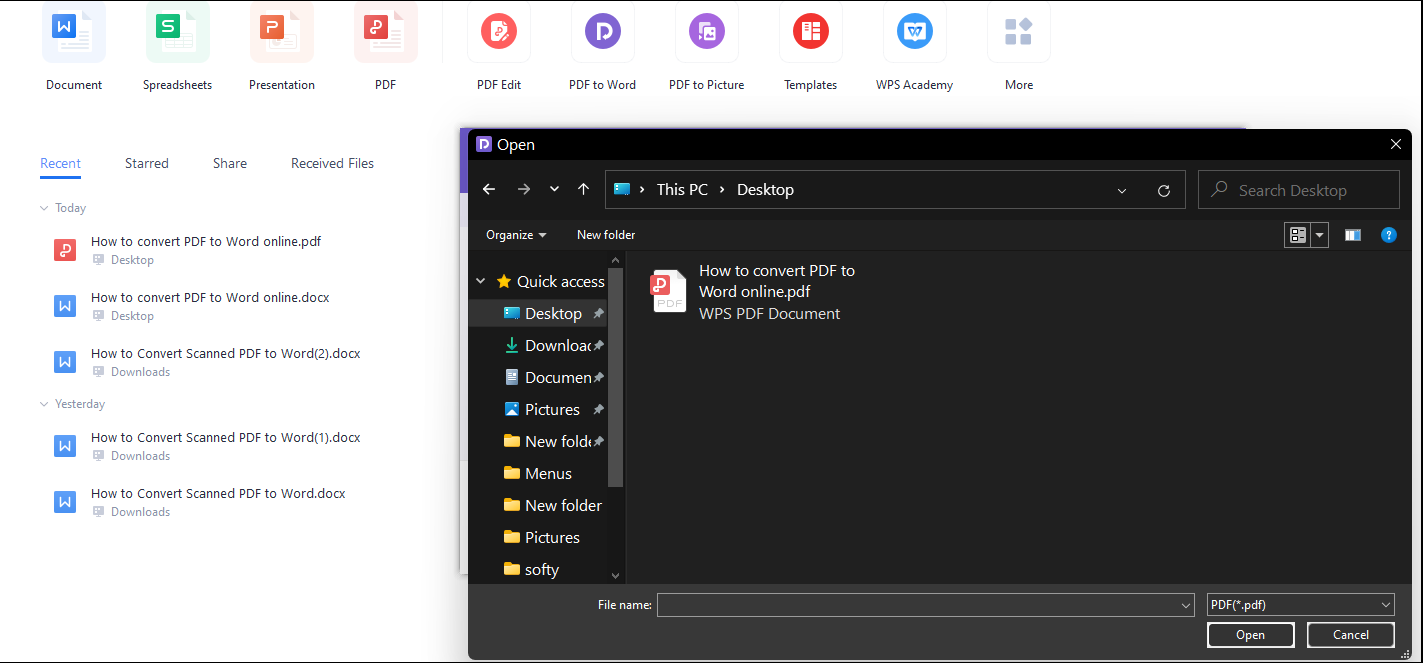Click the Cancel button
This screenshot has width=1423, height=663.
click(x=1351, y=635)
